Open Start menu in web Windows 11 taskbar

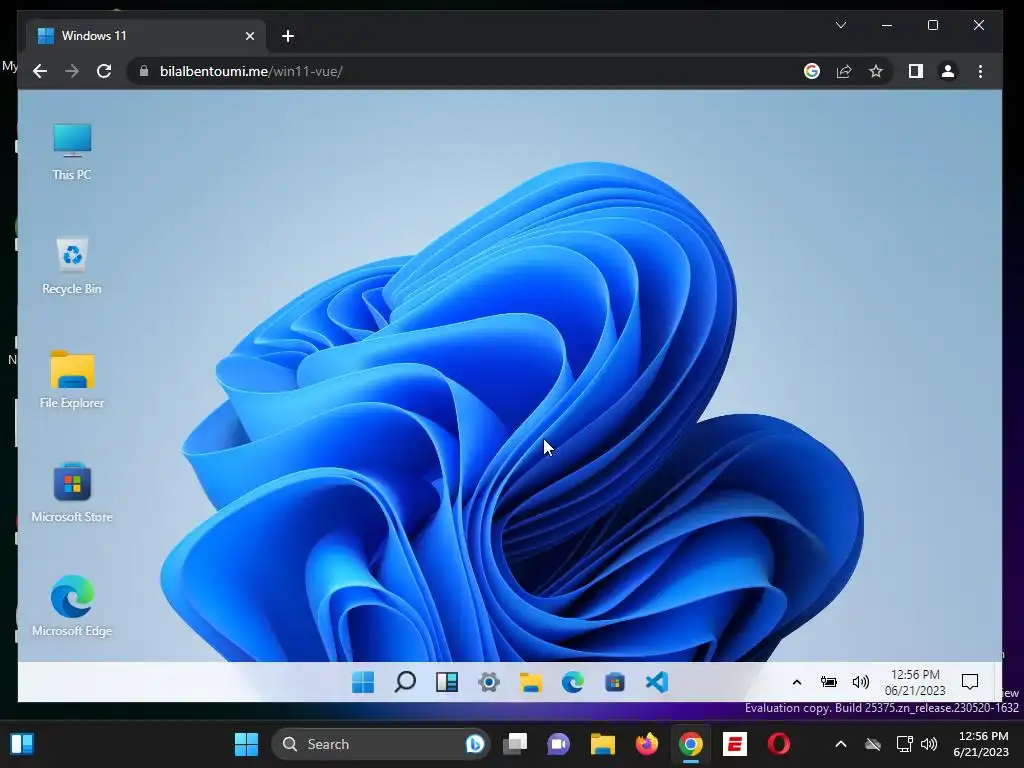(363, 682)
